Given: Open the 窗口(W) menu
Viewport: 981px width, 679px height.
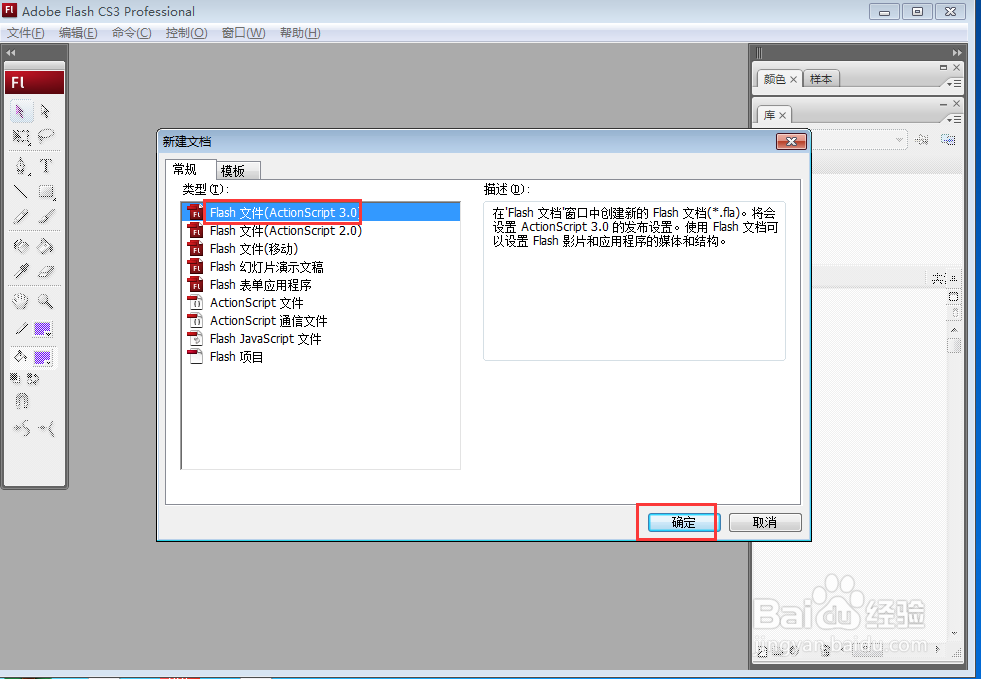Looking at the screenshot, I should [x=243, y=33].
